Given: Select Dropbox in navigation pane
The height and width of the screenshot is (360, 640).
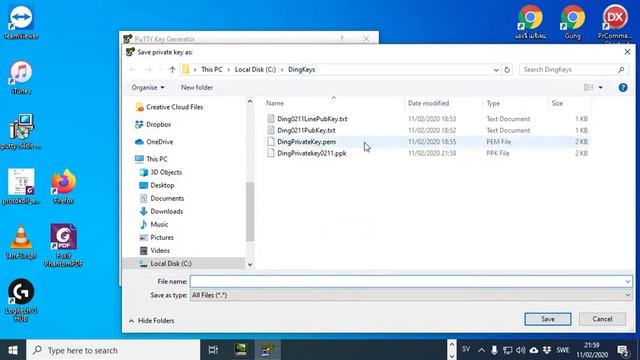Looking at the screenshot, I should 158,124.
